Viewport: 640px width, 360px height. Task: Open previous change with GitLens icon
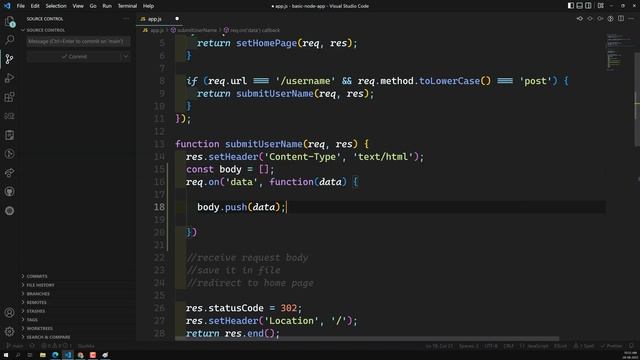[580, 19]
